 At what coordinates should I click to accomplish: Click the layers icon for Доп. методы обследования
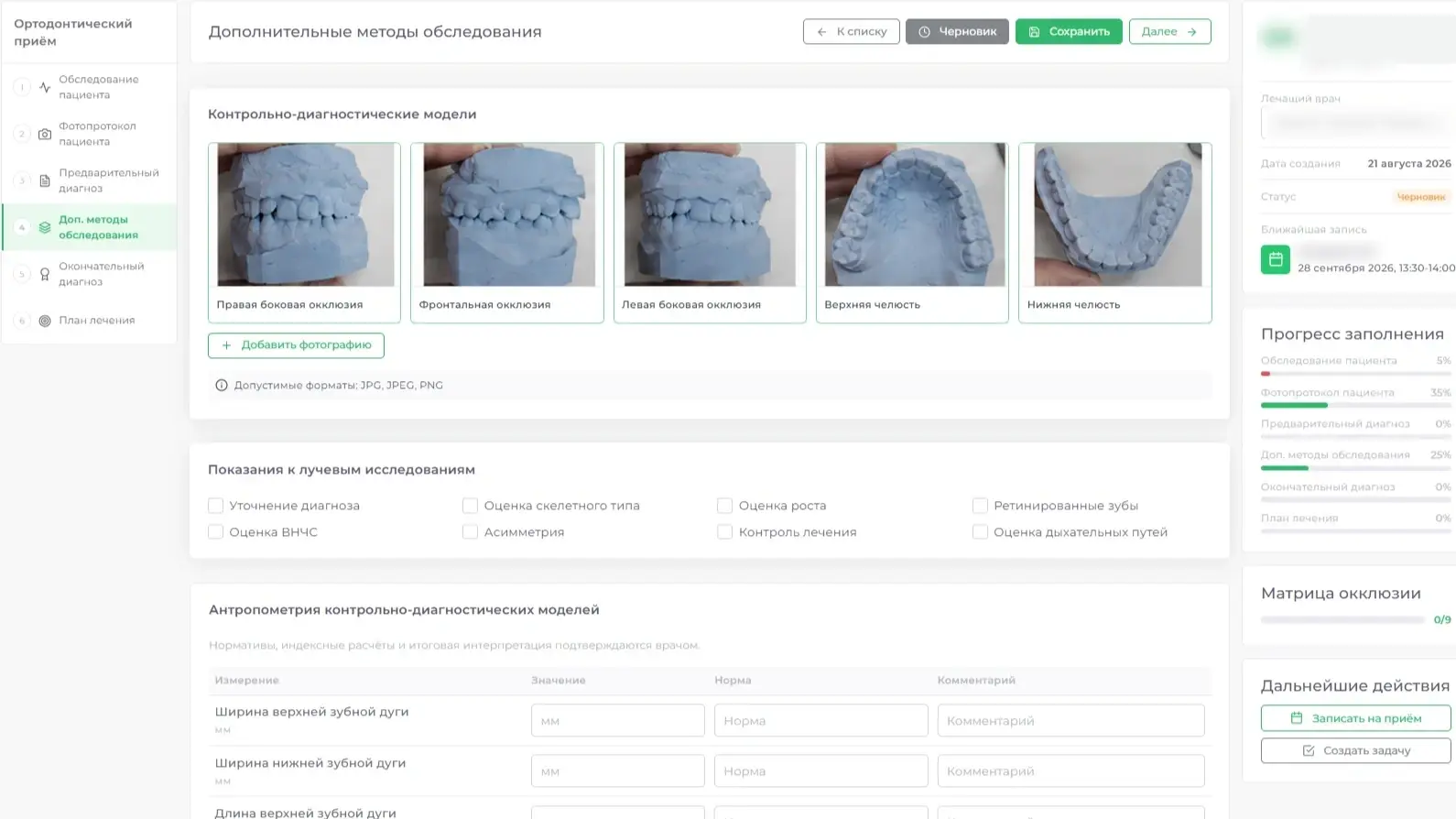tap(45, 227)
